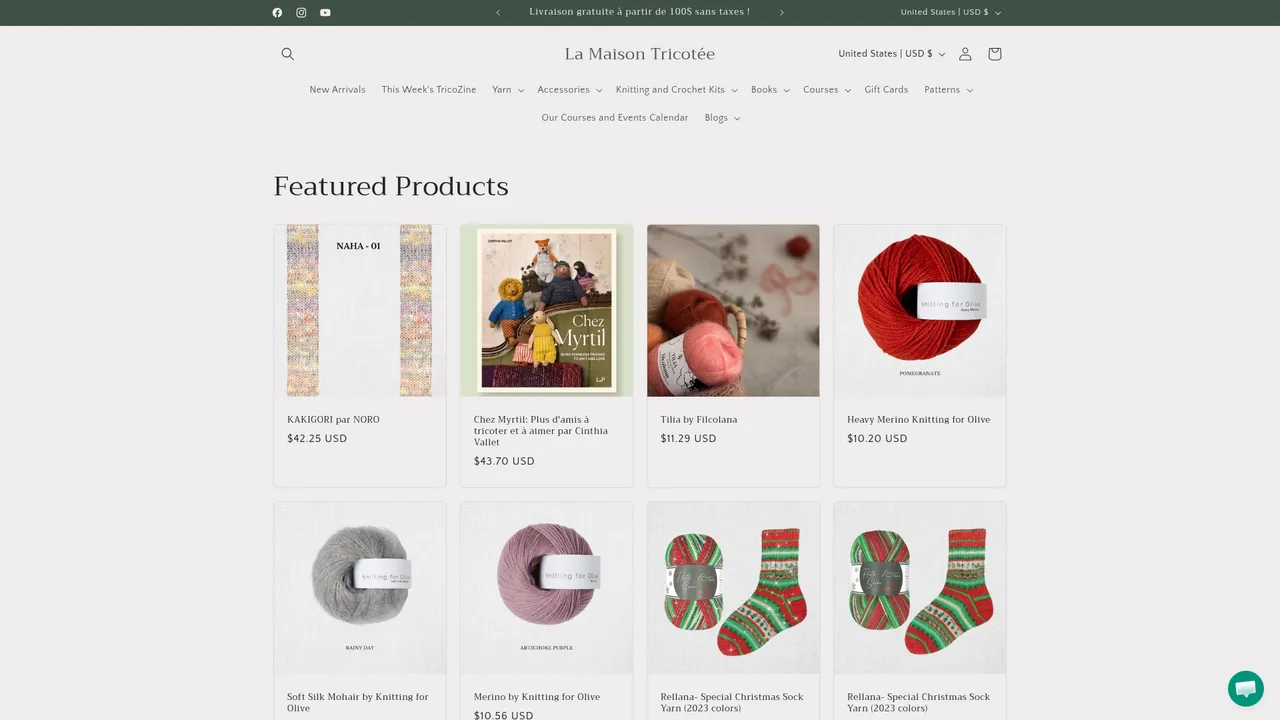Open the KAKIGORI par NORO product link
This screenshot has width=1280, height=720.
tap(333, 420)
